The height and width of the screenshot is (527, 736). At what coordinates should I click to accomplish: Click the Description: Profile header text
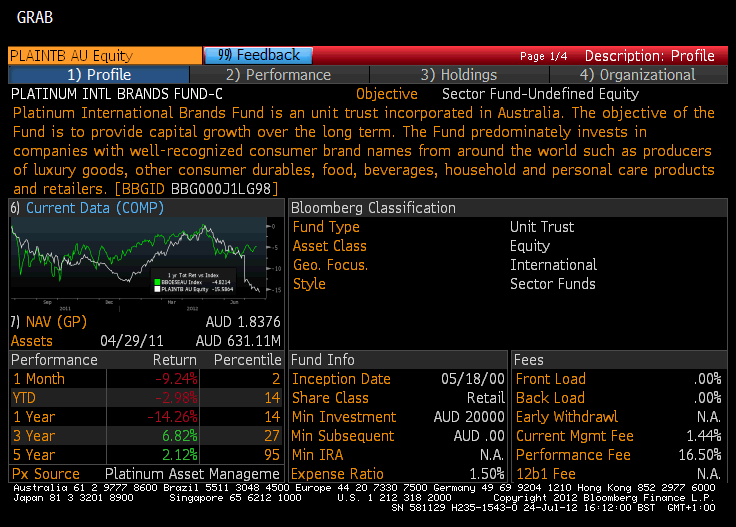point(650,56)
